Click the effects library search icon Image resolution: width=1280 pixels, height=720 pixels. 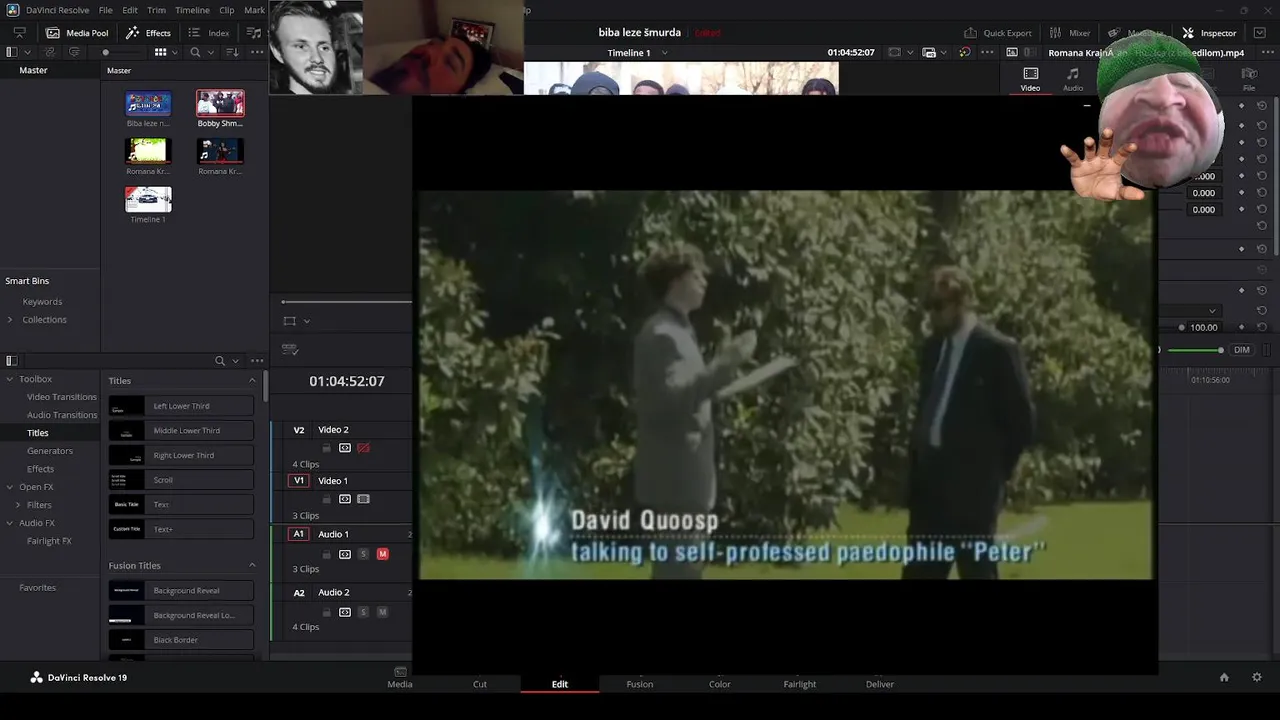coord(220,361)
